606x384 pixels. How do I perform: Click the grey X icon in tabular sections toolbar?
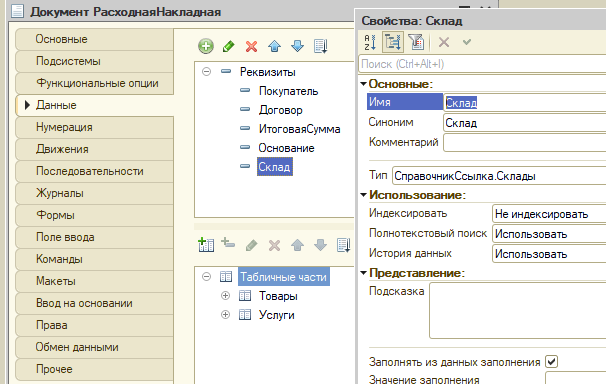tap(274, 245)
